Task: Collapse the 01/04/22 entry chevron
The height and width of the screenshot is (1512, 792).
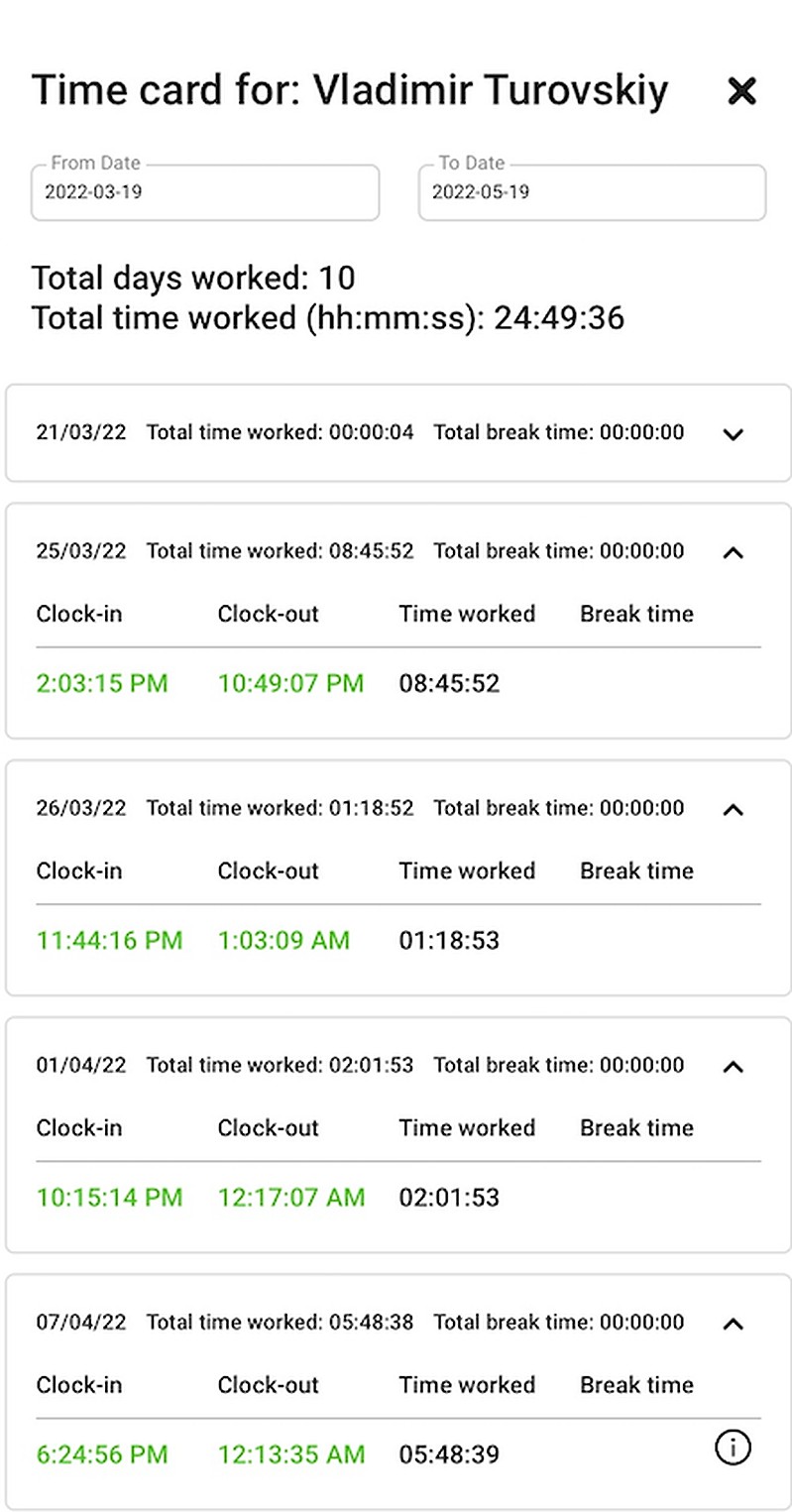Action: click(733, 1067)
